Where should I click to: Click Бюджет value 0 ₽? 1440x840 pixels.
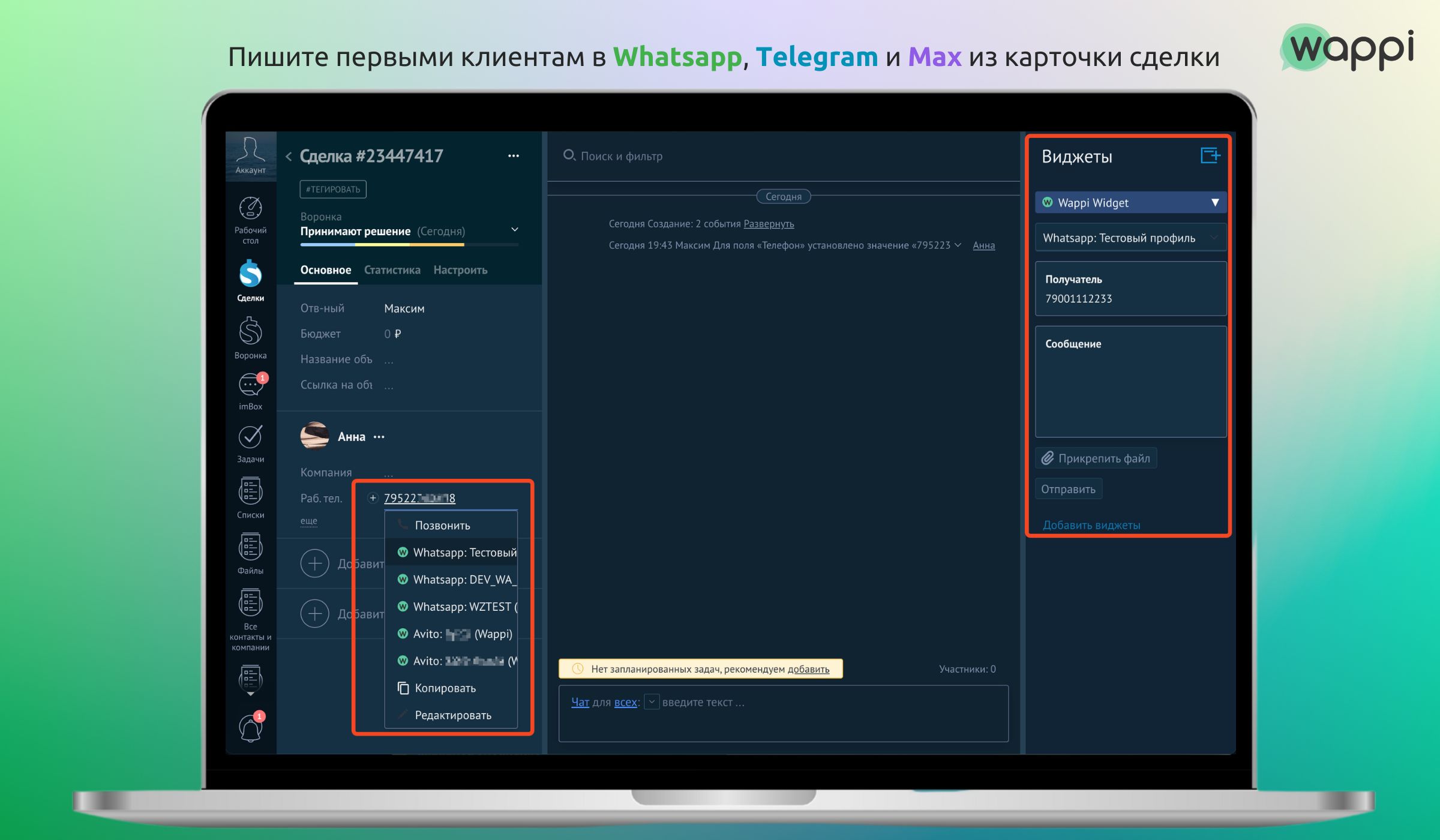click(x=392, y=334)
